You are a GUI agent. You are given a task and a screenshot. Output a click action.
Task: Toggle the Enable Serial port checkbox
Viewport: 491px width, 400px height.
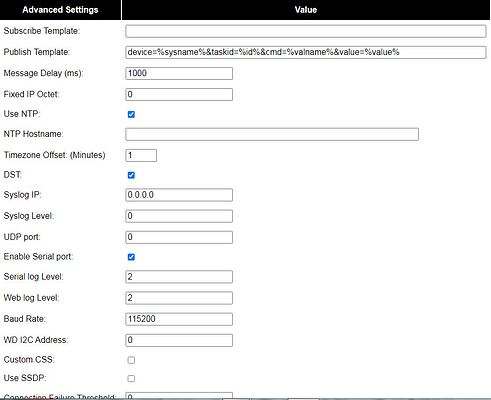(131, 257)
